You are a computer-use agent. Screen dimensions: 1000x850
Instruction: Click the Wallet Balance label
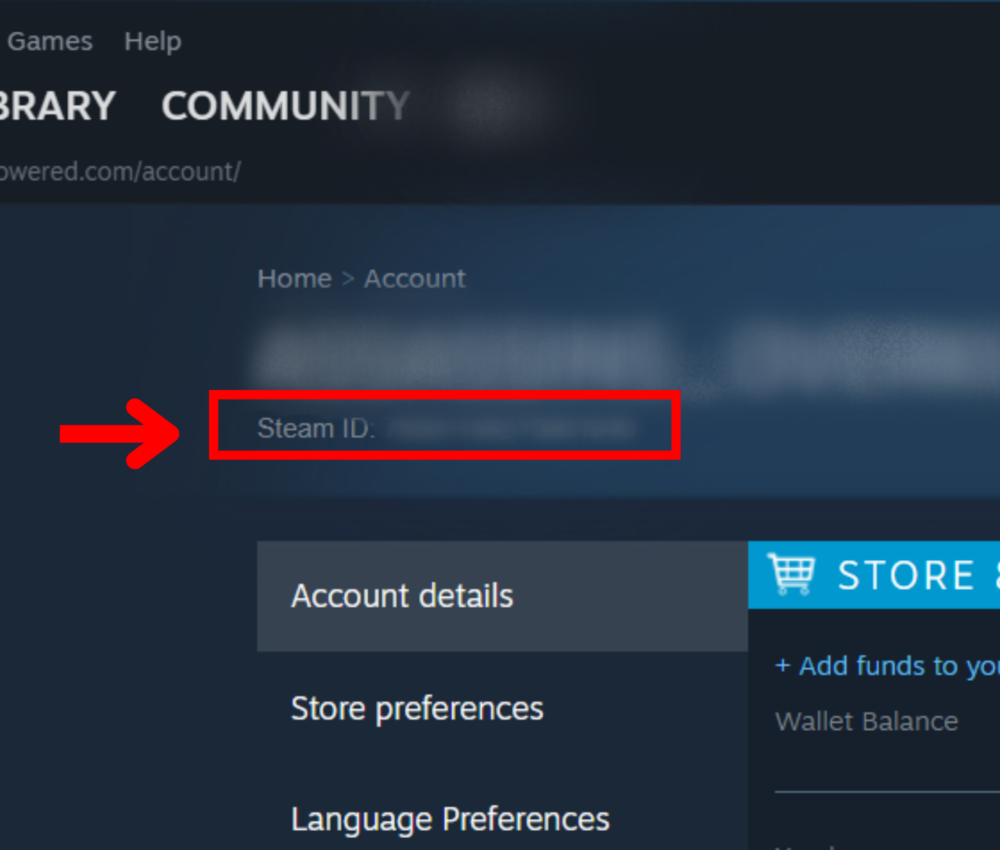866,722
